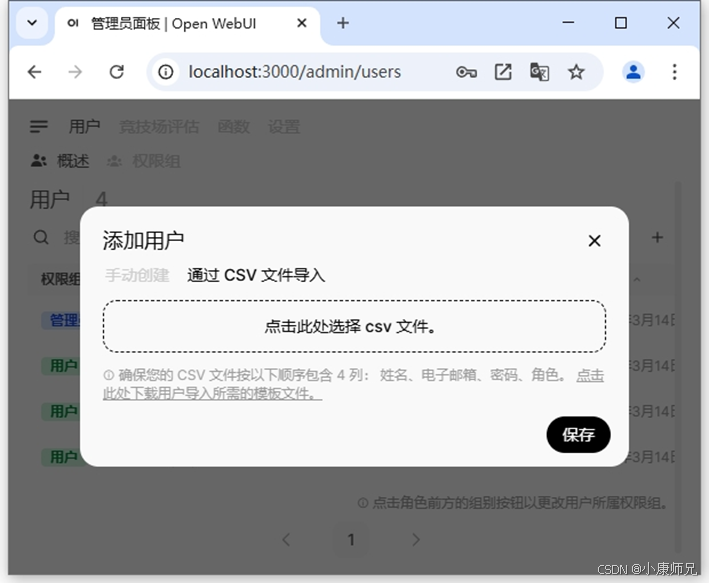Select the 概述 section
The image size is (709, 583).
tap(60, 161)
